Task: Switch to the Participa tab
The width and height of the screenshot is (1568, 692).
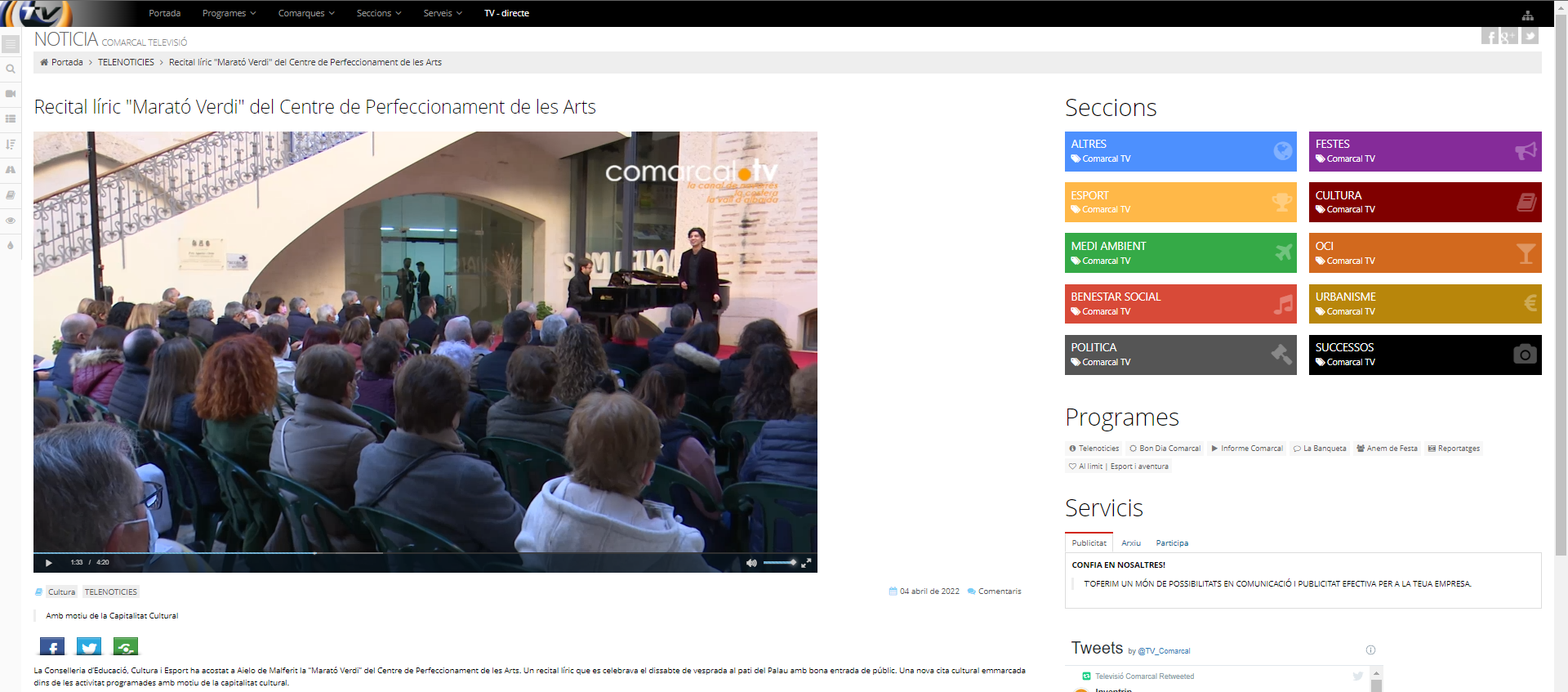Action: click(1172, 542)
